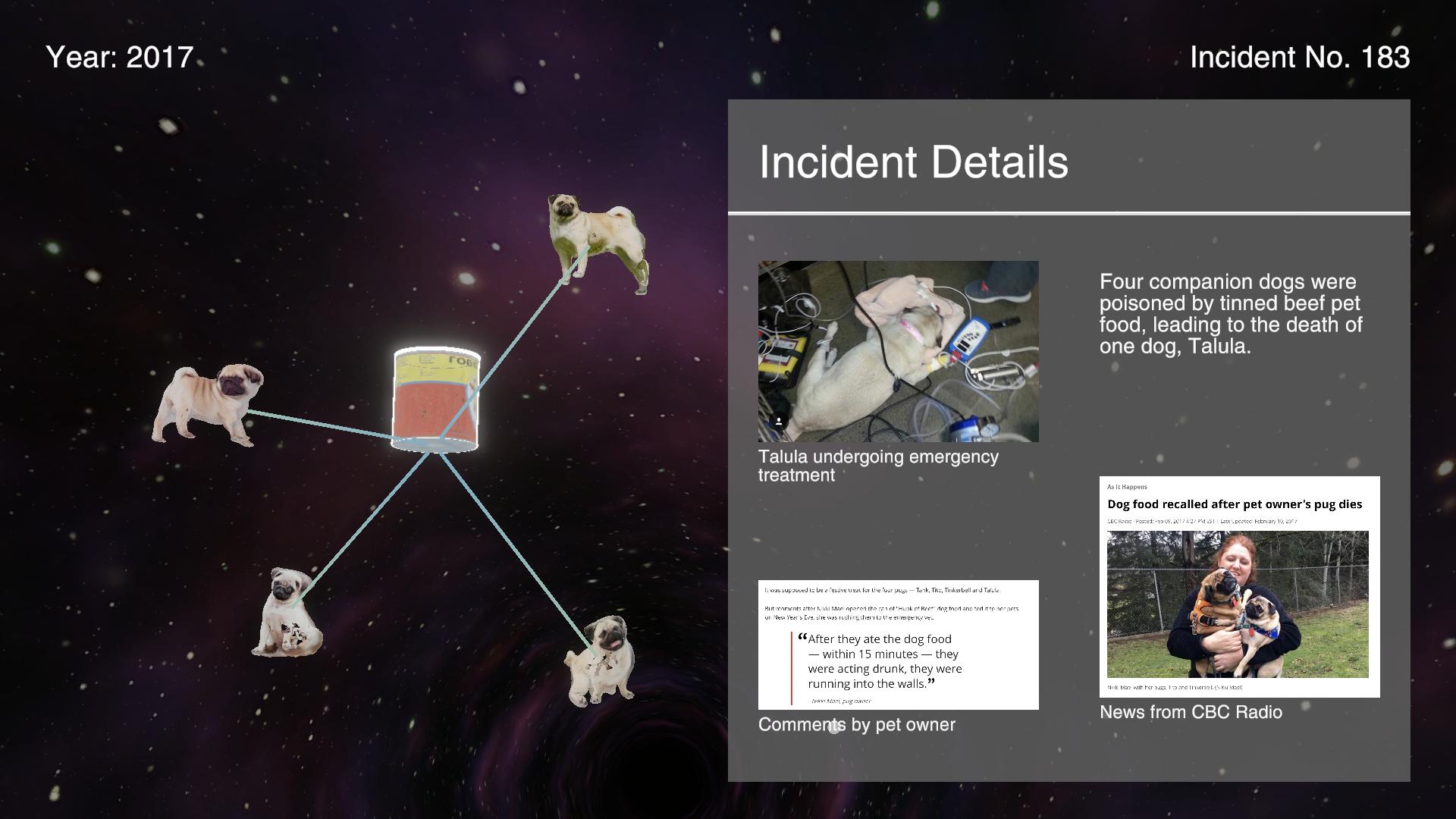The height and width of the screenshot is (819, 1456).
Task: Click 'News from CBC Radio' caption
Action: 1190,712
